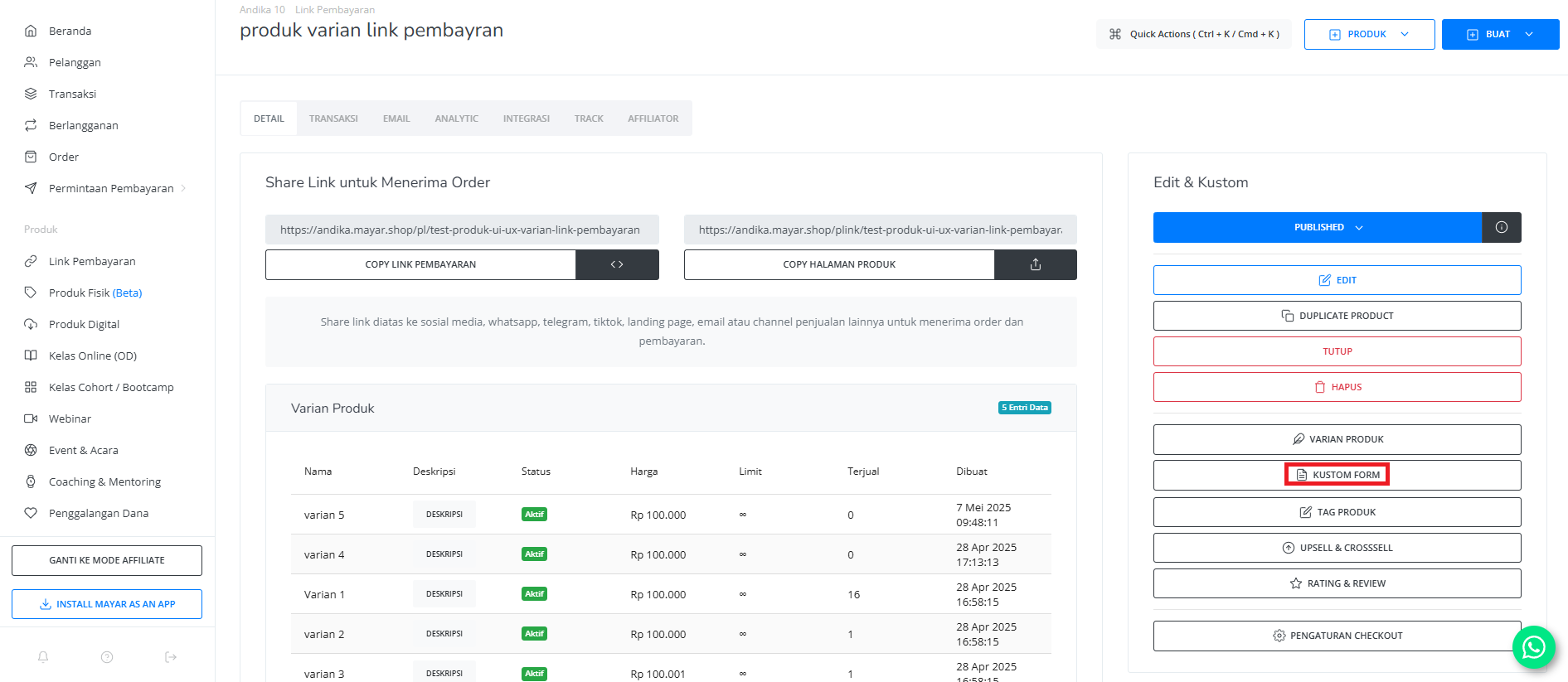The image size is (1568, 682).
Task: Open the KUSTOM FORM button
Action: coord(1337,475)
